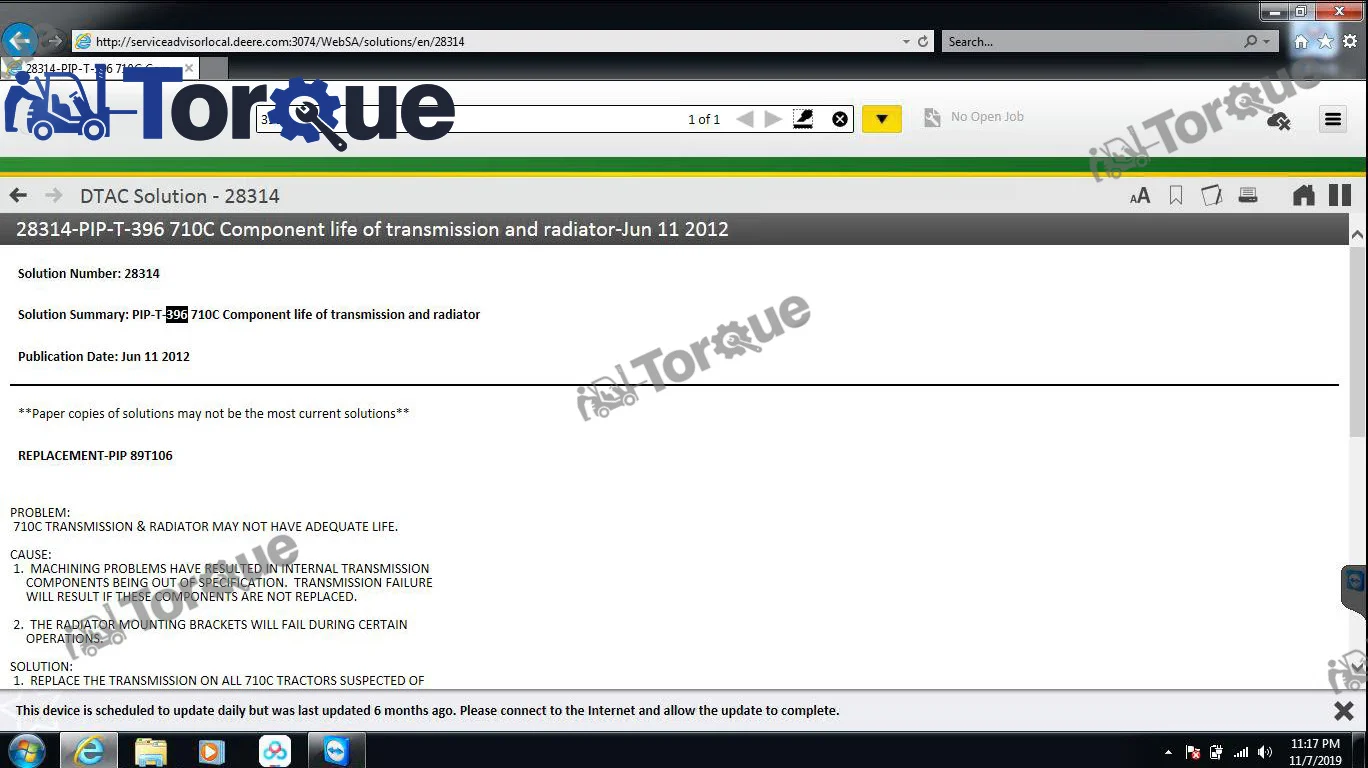Select the 28314-PIP-T browser tab
Image resolution: width=1368 pixels, height=768 pixels.
pyautogui.click(x=100, y=68)
